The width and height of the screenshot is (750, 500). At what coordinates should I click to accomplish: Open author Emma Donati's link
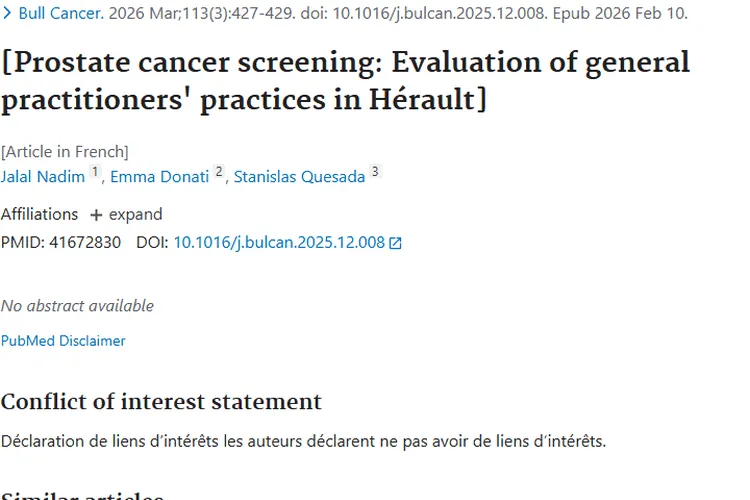pyautogui.click(x=160, y=177)
